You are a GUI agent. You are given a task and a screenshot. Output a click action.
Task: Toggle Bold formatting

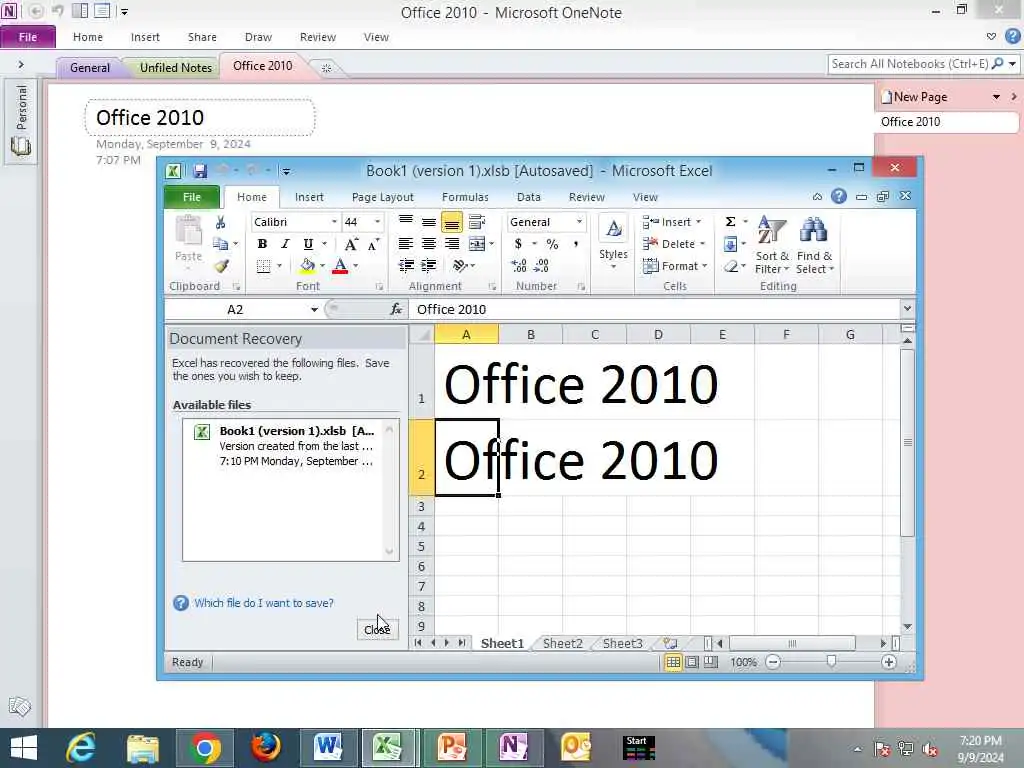pos(263,244)
